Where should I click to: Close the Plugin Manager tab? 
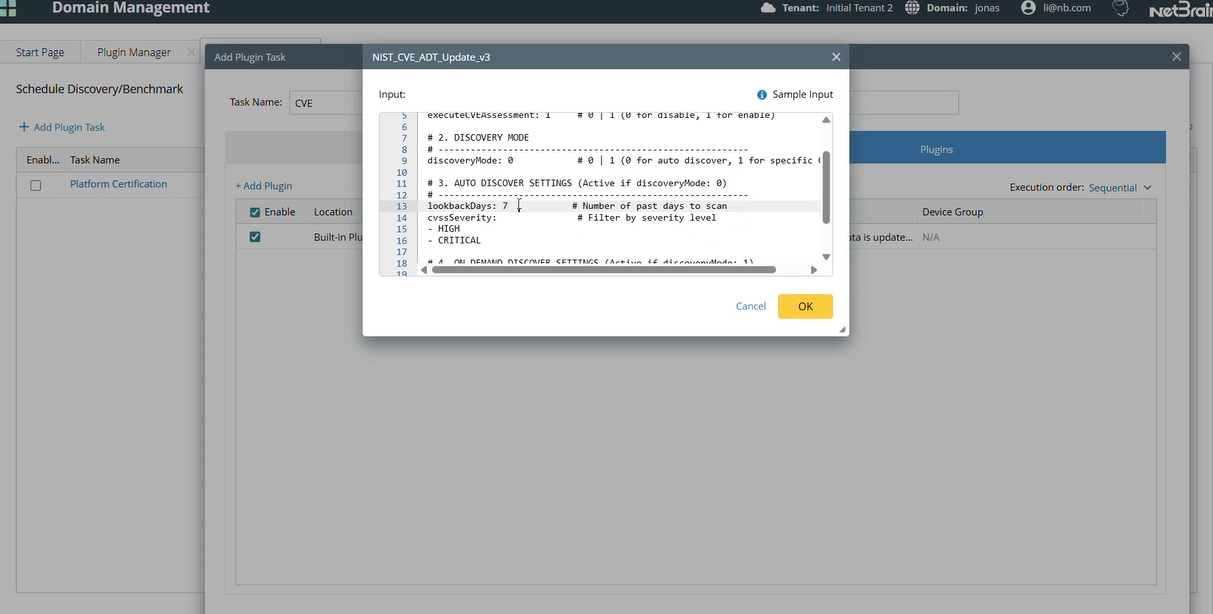point(191,52)
